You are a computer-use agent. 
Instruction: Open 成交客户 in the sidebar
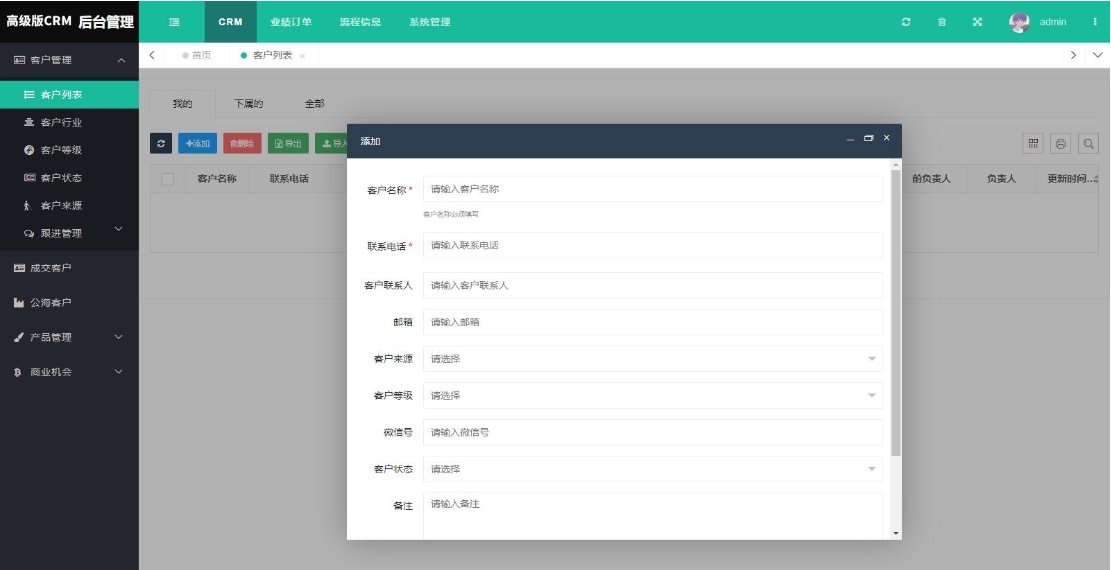(x=69, y=268)
